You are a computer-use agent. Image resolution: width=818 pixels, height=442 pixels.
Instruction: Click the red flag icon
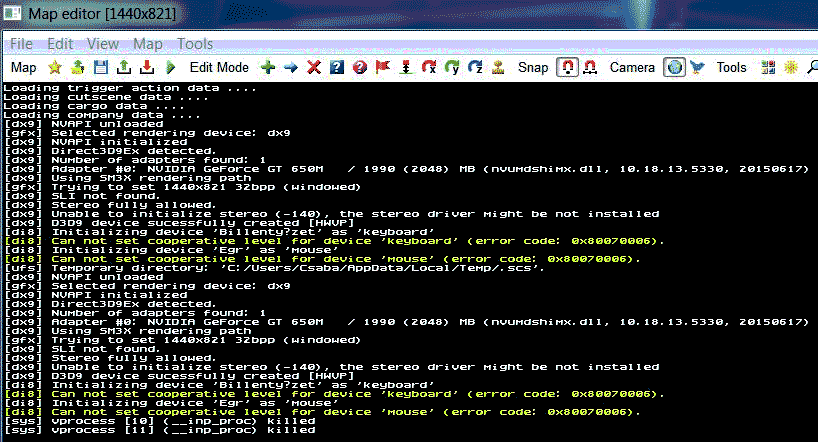382,67
